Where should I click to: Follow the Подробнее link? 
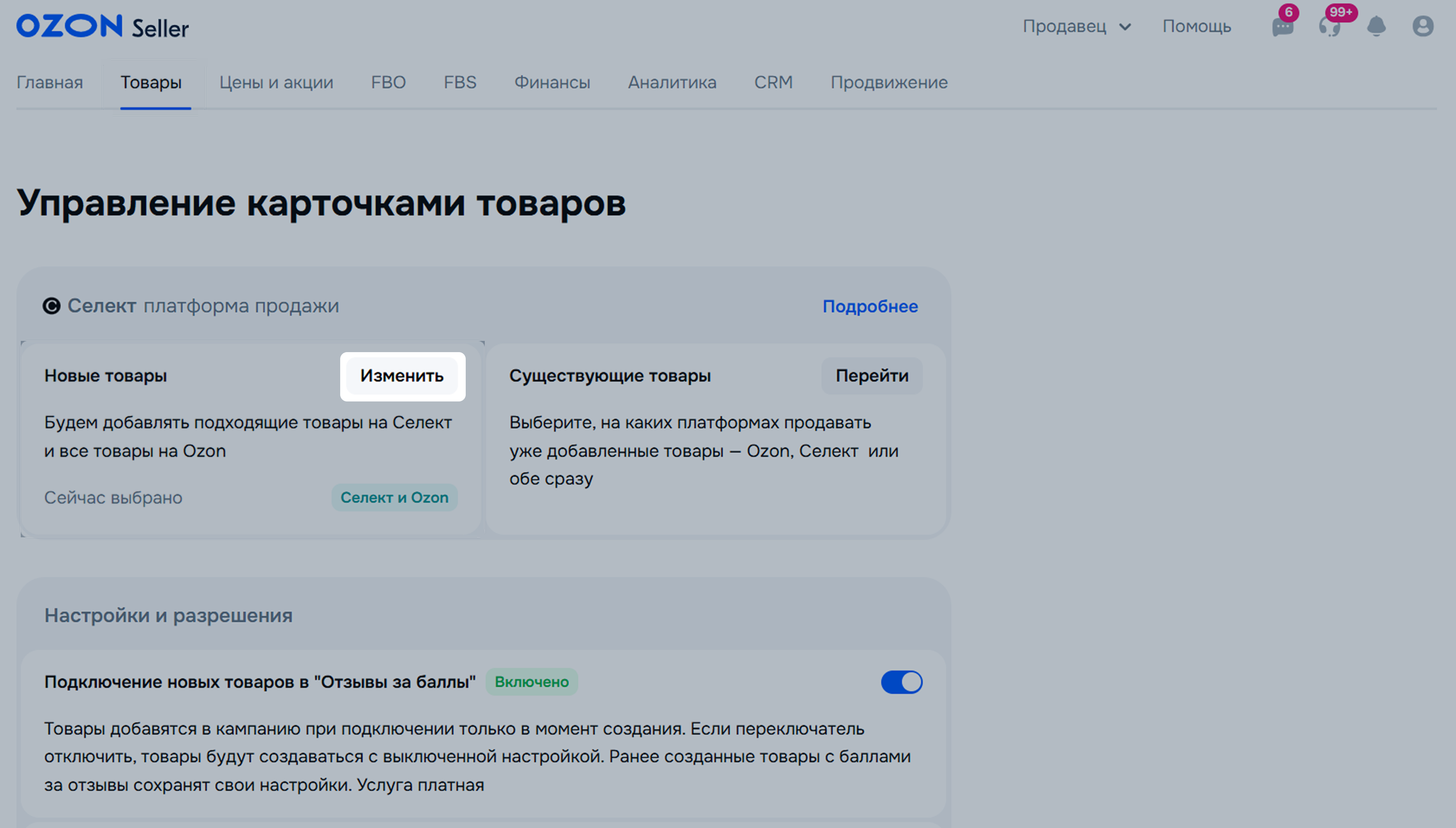(x=870, y=307)
